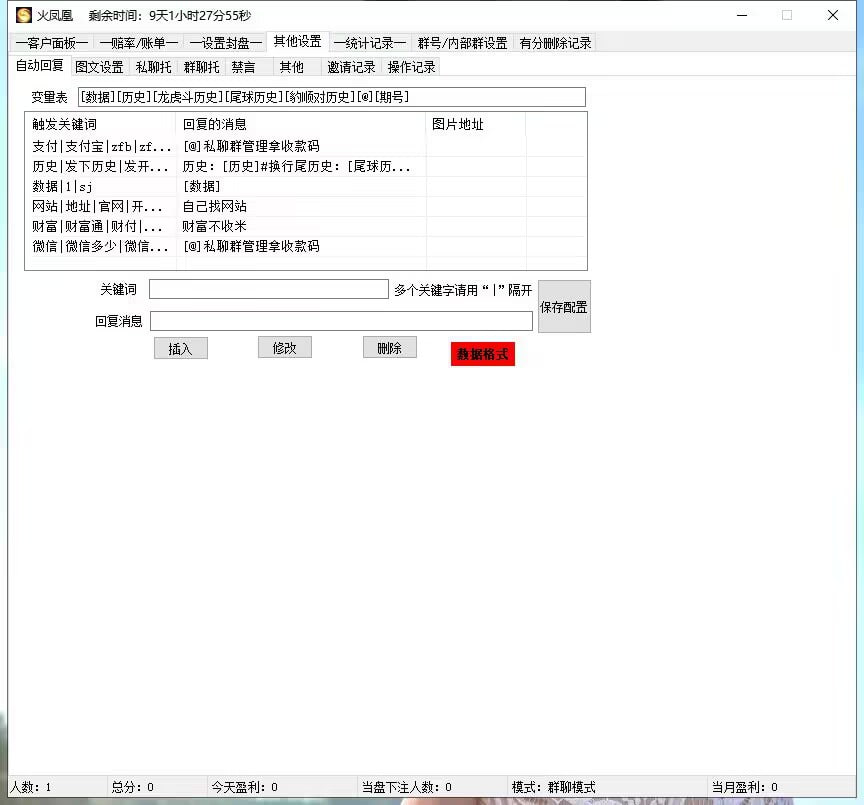Save settings with the 保存配置 button
Image resolution: width=864 pixels, height=805 pixels.
tap(564, 307)
